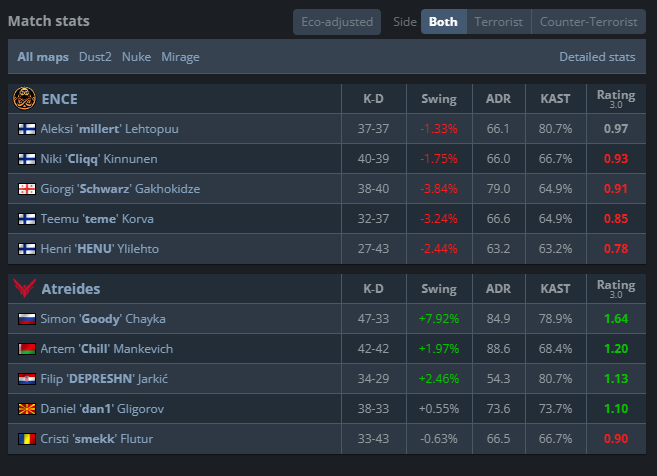Click the Finnish flag beside Cliqq

[x=27, y=159]
